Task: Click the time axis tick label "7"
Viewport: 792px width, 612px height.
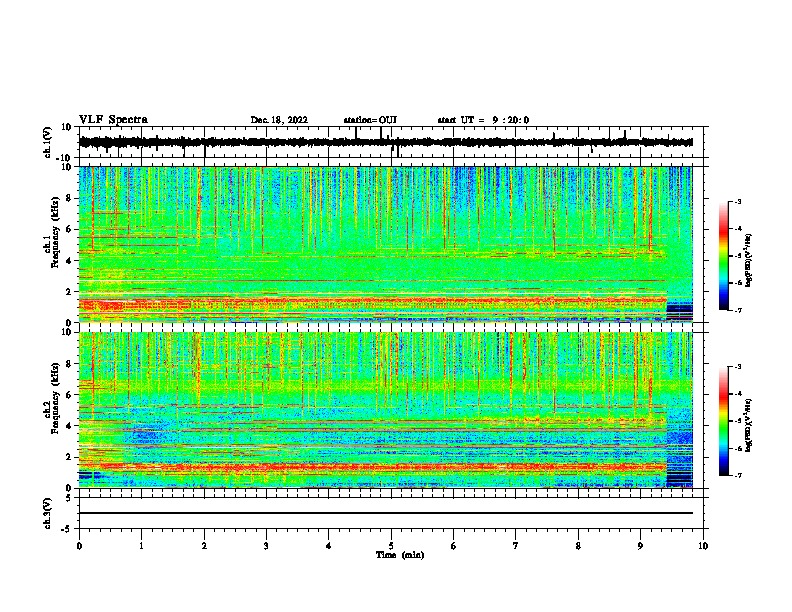Action: click(516, 546)
